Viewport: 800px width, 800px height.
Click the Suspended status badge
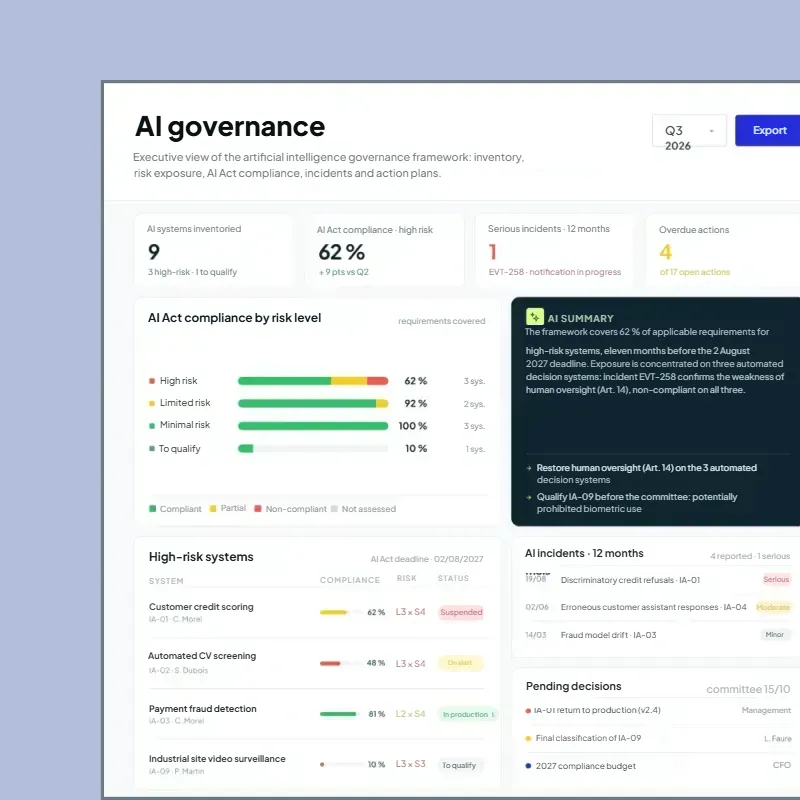tap(461, 612)
